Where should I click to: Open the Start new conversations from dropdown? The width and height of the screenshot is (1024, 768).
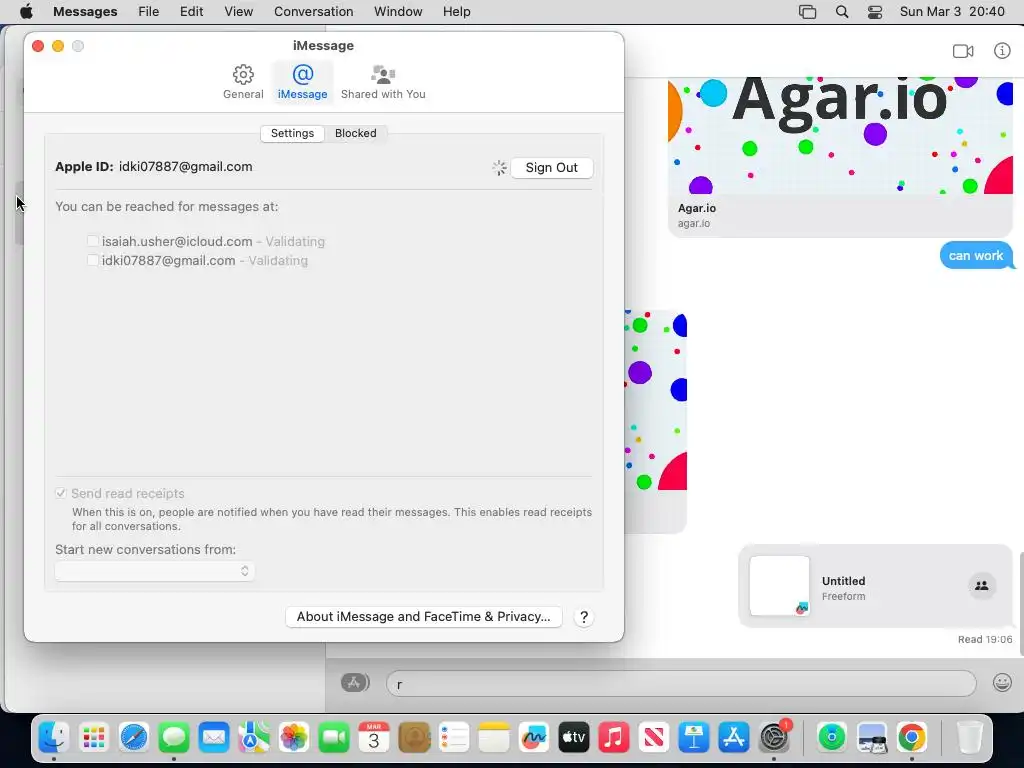[155, 571]
